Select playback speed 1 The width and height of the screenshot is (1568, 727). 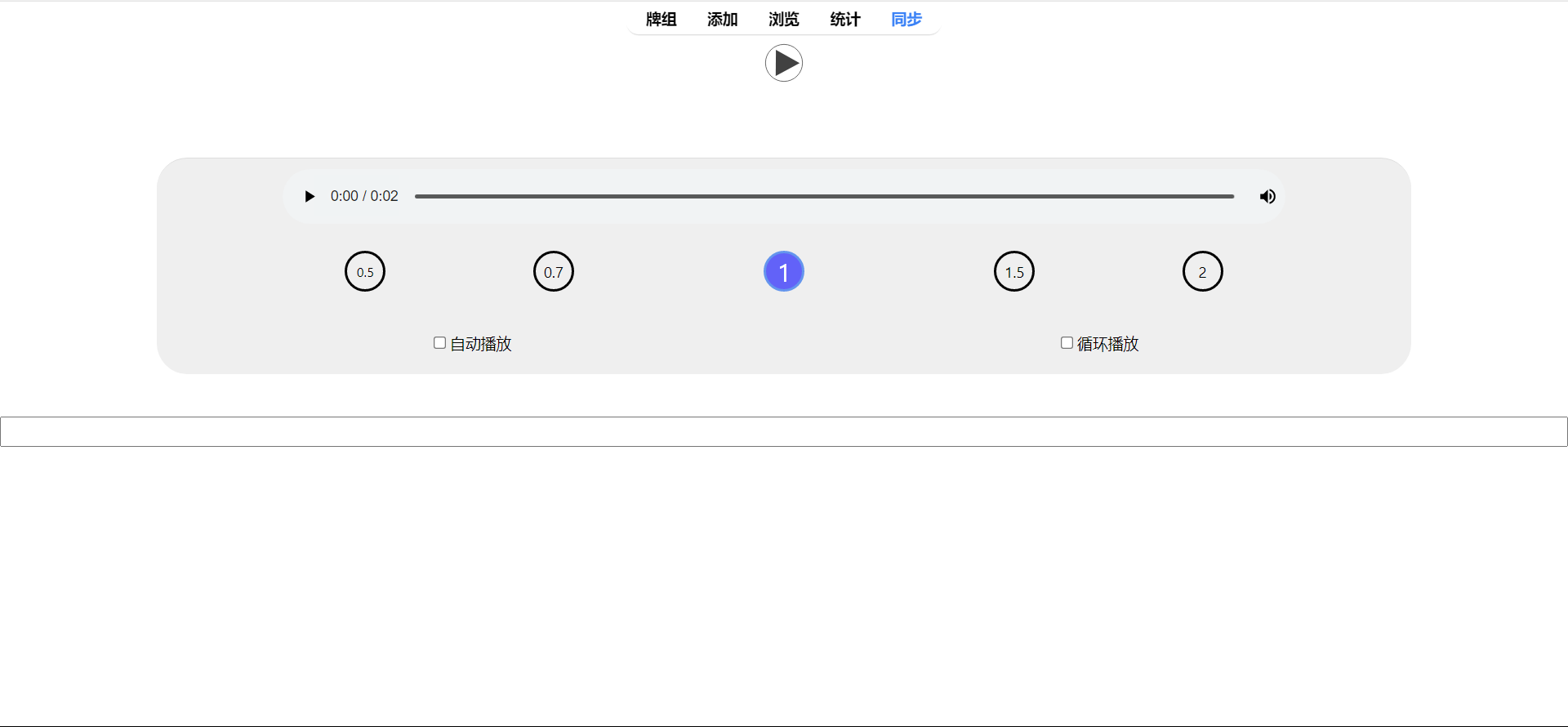pyautogui.click(x=784, y=271)
